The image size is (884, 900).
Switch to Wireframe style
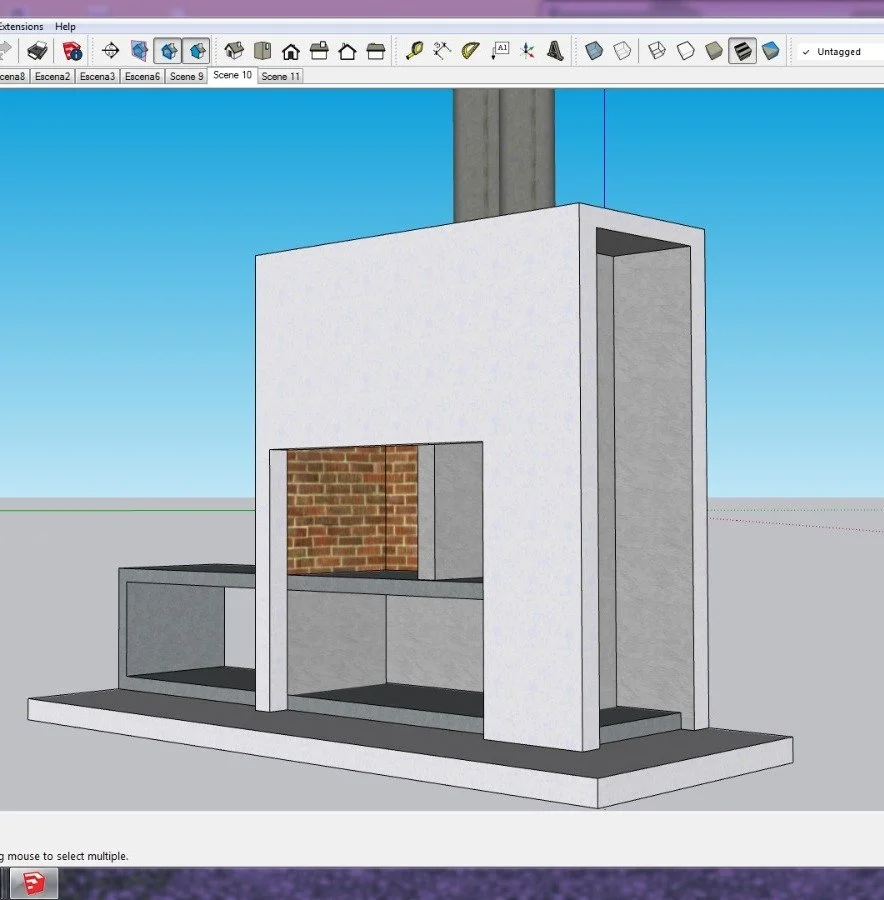coord(657,51)
